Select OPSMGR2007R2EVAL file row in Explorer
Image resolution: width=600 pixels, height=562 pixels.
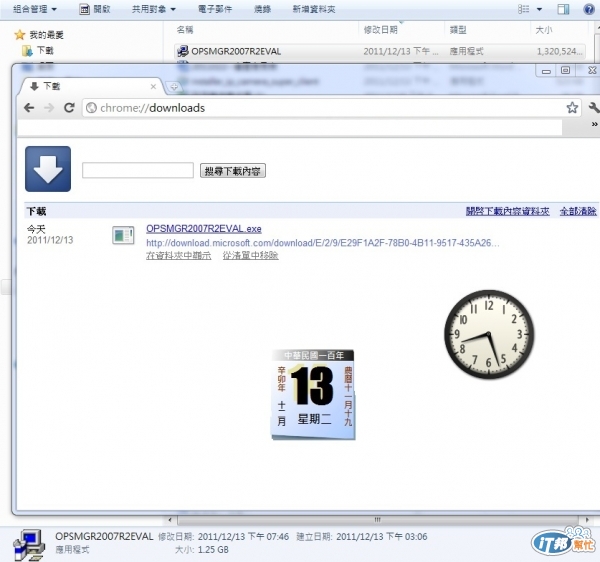380,51
